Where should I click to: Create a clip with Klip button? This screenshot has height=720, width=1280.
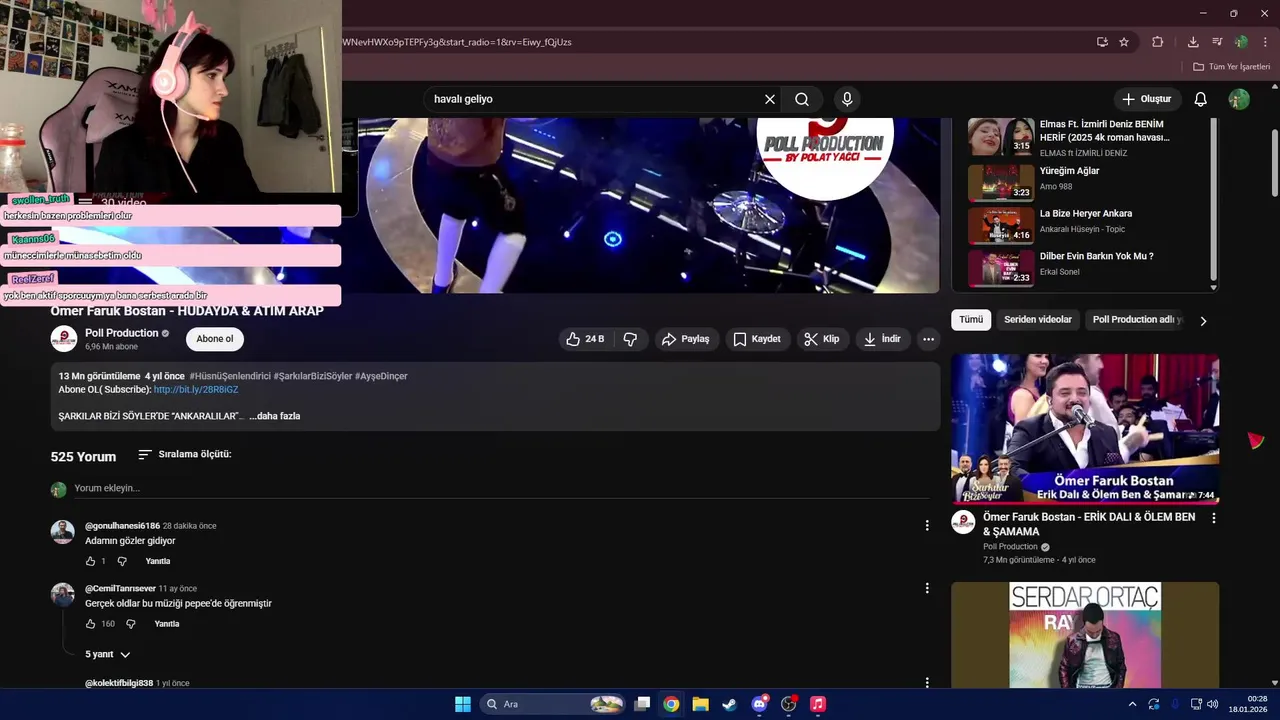pyautogui.click(x=822, y=339)
